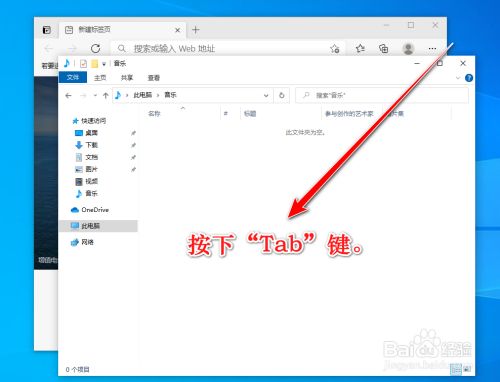Unpin 桌面 via its pin icon
Image resolution: width=500 pixels, height=382 pixels.
pyautogui.click(x=133, y=133)
